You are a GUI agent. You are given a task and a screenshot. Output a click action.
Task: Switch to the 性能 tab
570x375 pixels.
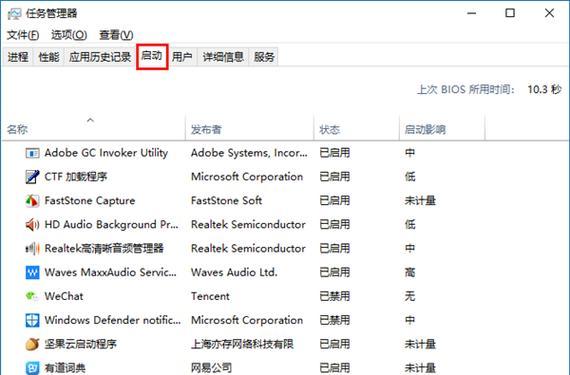pyautogui.click(x=49, y=57)
